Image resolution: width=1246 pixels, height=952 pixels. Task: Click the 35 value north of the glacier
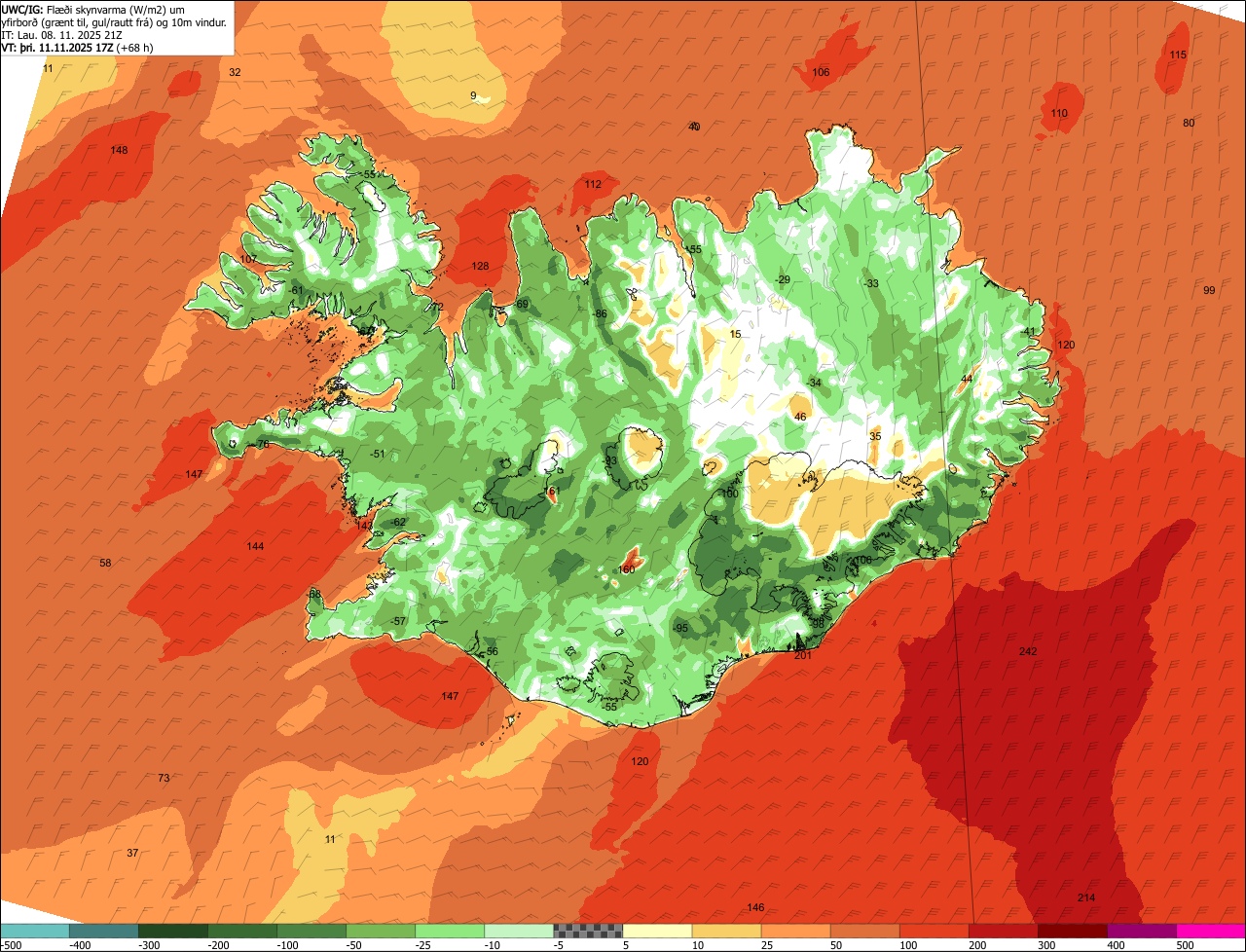[x=875, y=436]
